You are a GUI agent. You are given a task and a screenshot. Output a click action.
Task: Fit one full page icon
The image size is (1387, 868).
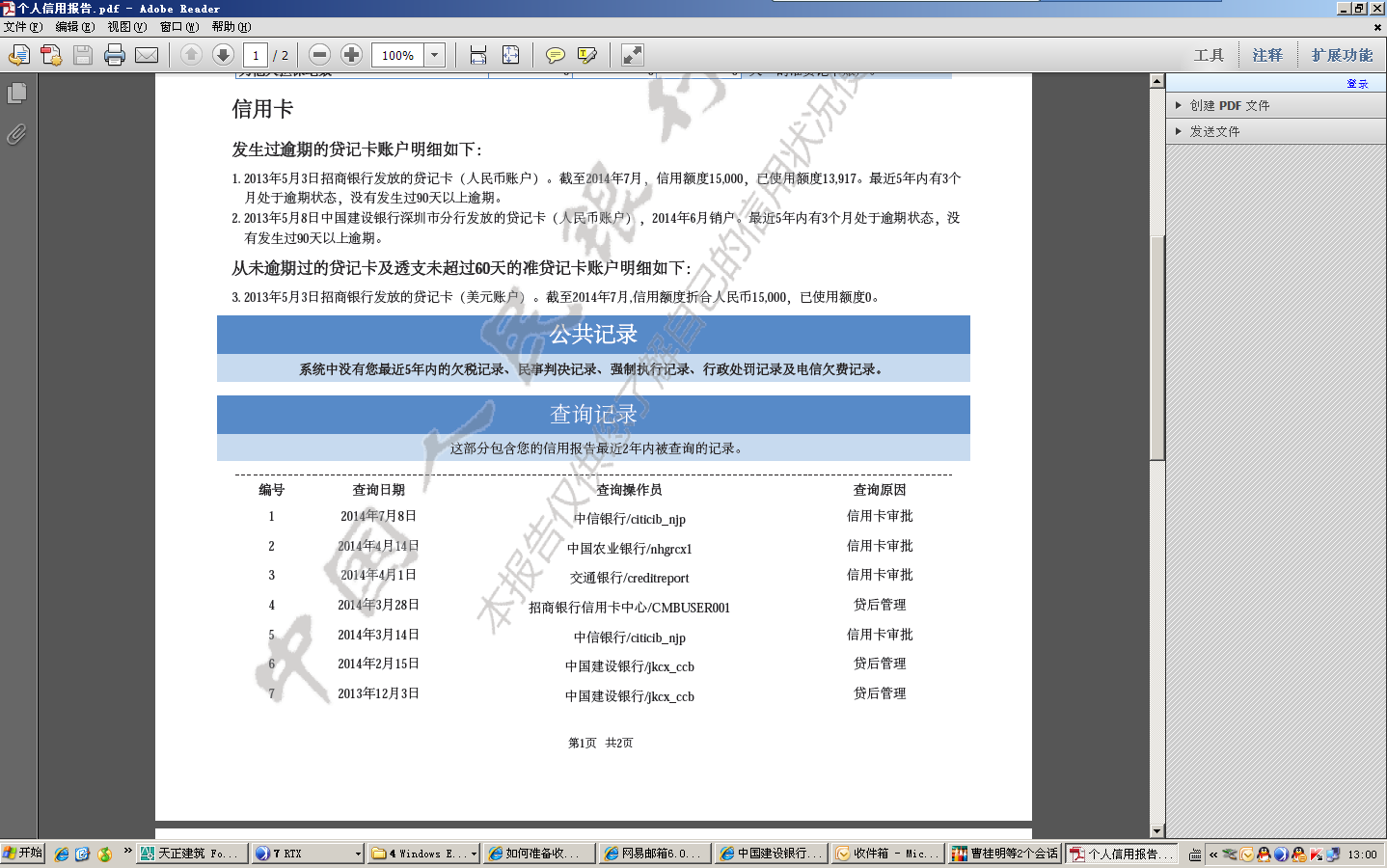pyautogui.click(x=511, y=55)
